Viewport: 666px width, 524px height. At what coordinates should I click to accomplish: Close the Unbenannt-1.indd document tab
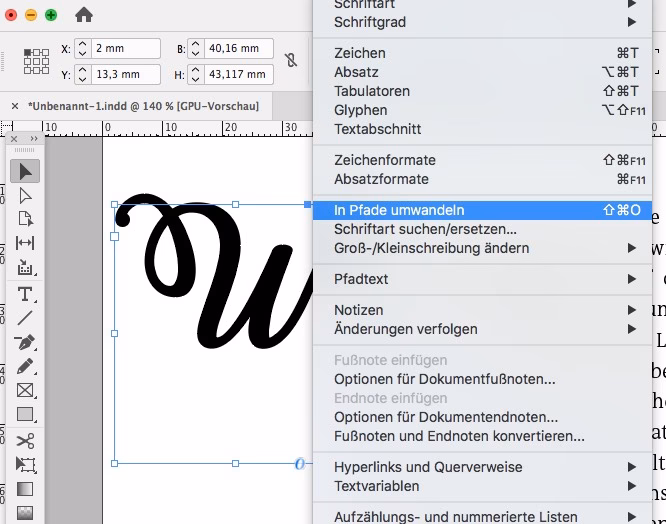(15, 106)
